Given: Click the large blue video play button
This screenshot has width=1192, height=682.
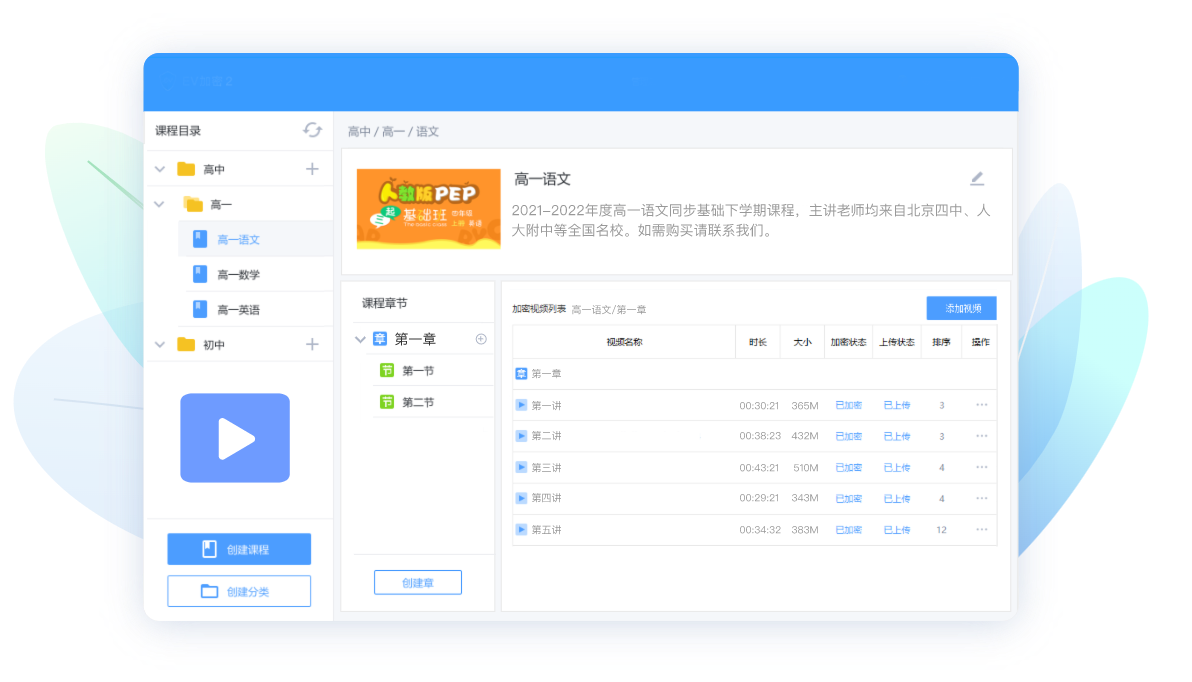Looking at the screenshot, I should coord(235,438).
